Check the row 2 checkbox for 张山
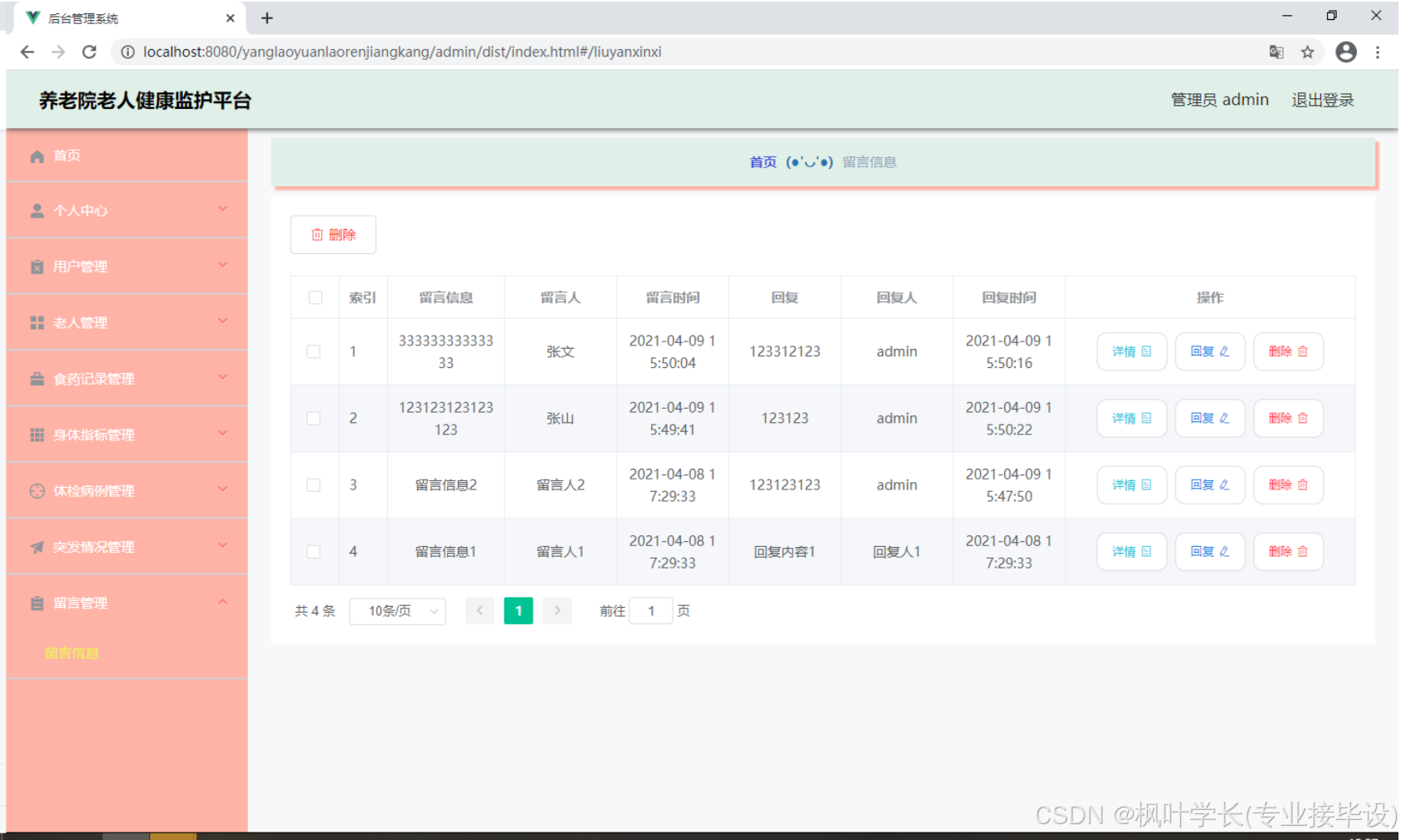The height and width of the screenshot is (840, 1401). (314, 418)
